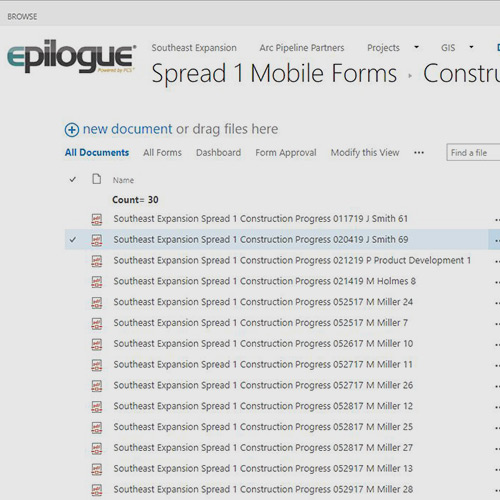Click file icon of 021419 M Holmes 8
This screenshot has width=500, height=500.
click(x=97, y=282)
